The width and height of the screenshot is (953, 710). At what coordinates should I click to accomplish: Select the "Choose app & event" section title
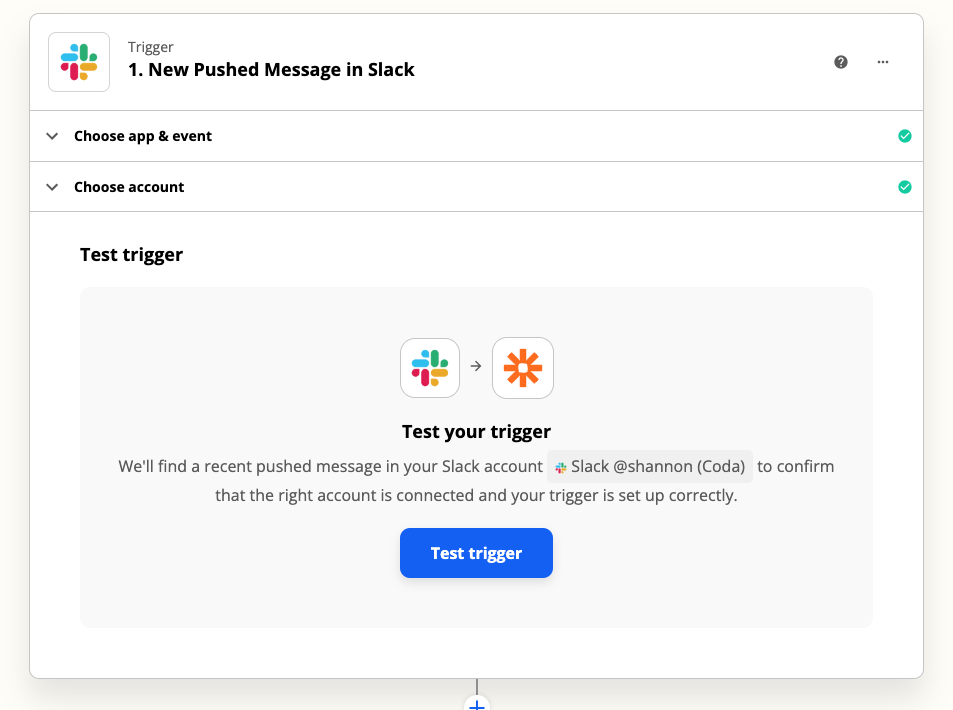pyautogui.click(x=143, y=136)
